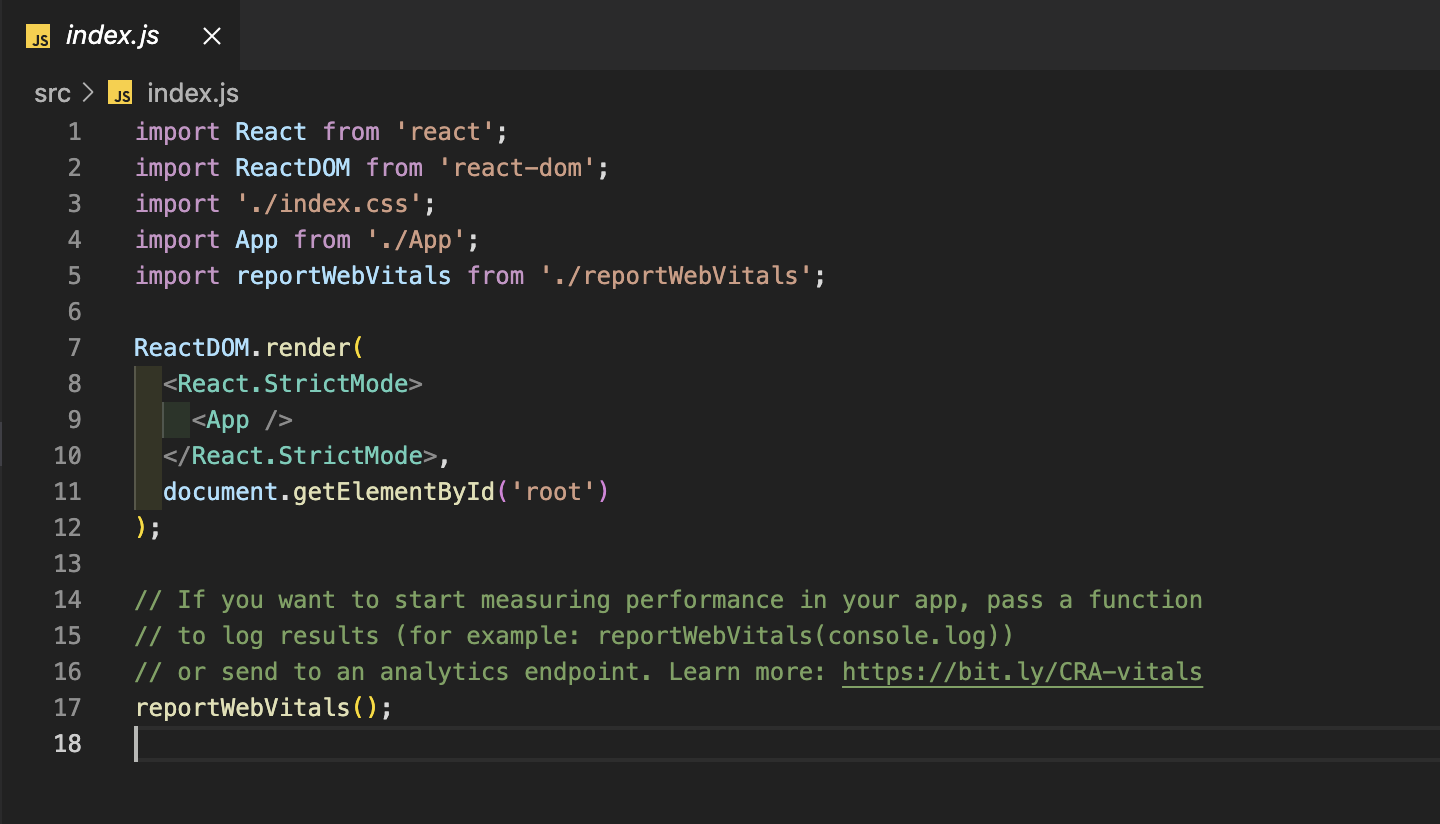Select the index.js editor tab
Viewport: 1440px width, 824px height.
(x=120, y=36)
